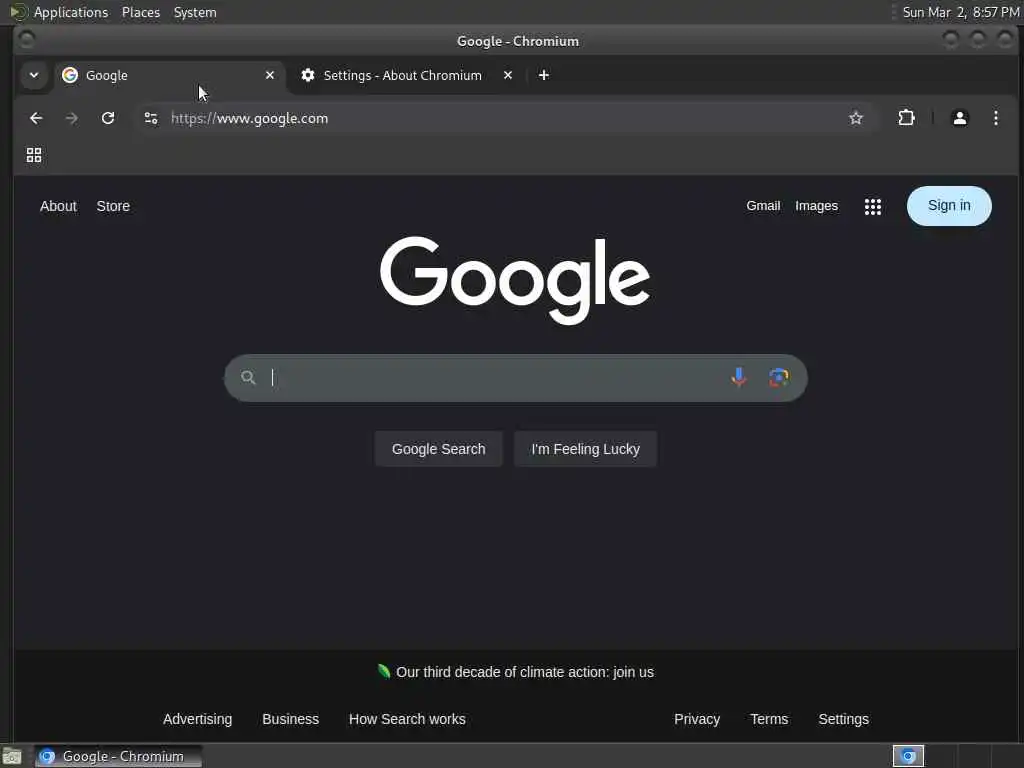Screen dimensions: 1024x768
Task: Click the show desktop icon in taskbar
Action: tap(12, 756)
